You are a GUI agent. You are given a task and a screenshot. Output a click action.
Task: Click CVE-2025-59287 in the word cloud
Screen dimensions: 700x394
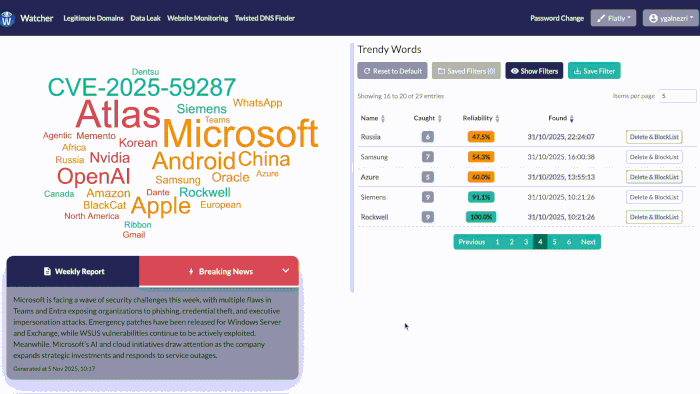point(142,87)
